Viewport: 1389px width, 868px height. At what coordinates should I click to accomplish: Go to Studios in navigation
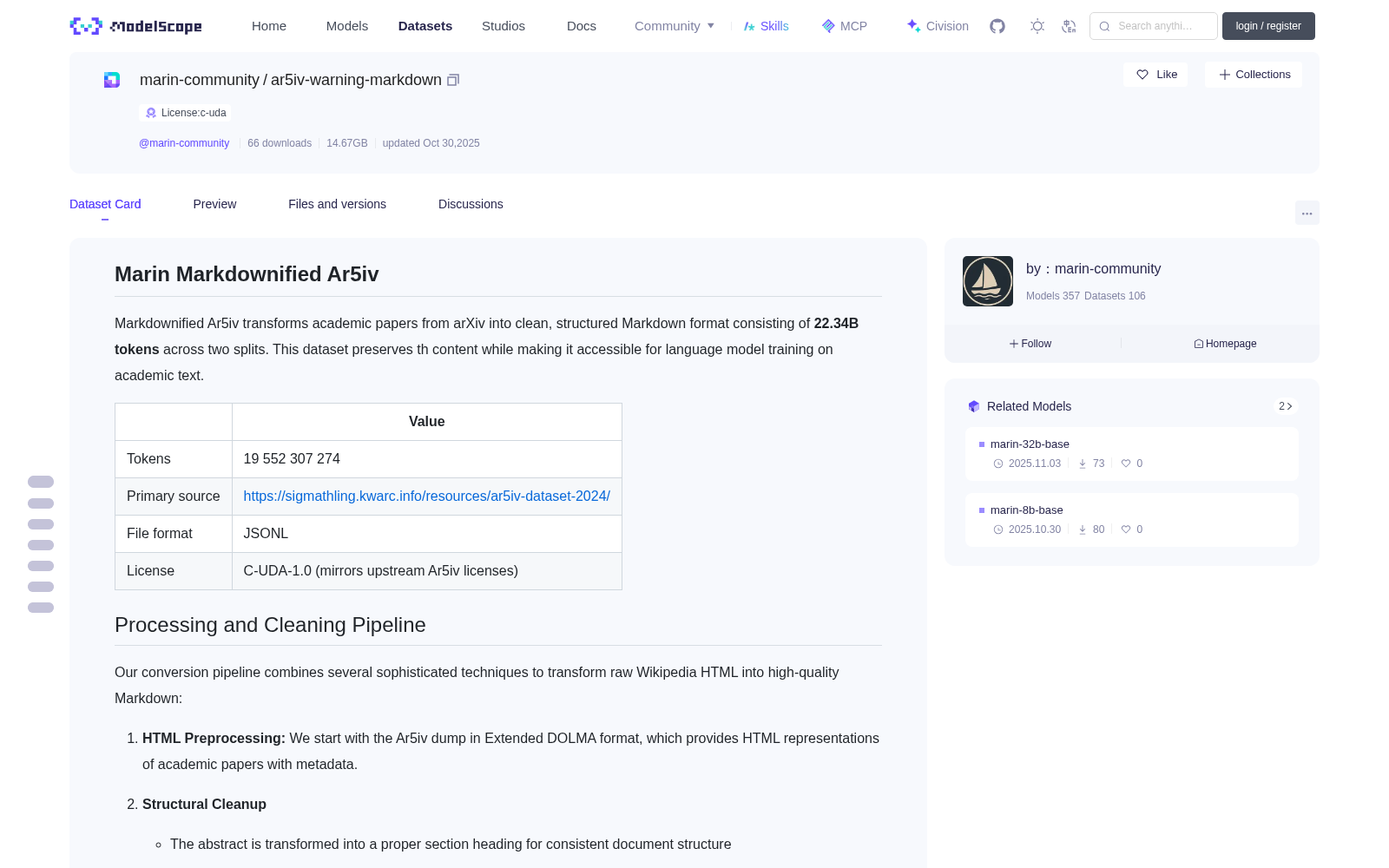point(504,26)
